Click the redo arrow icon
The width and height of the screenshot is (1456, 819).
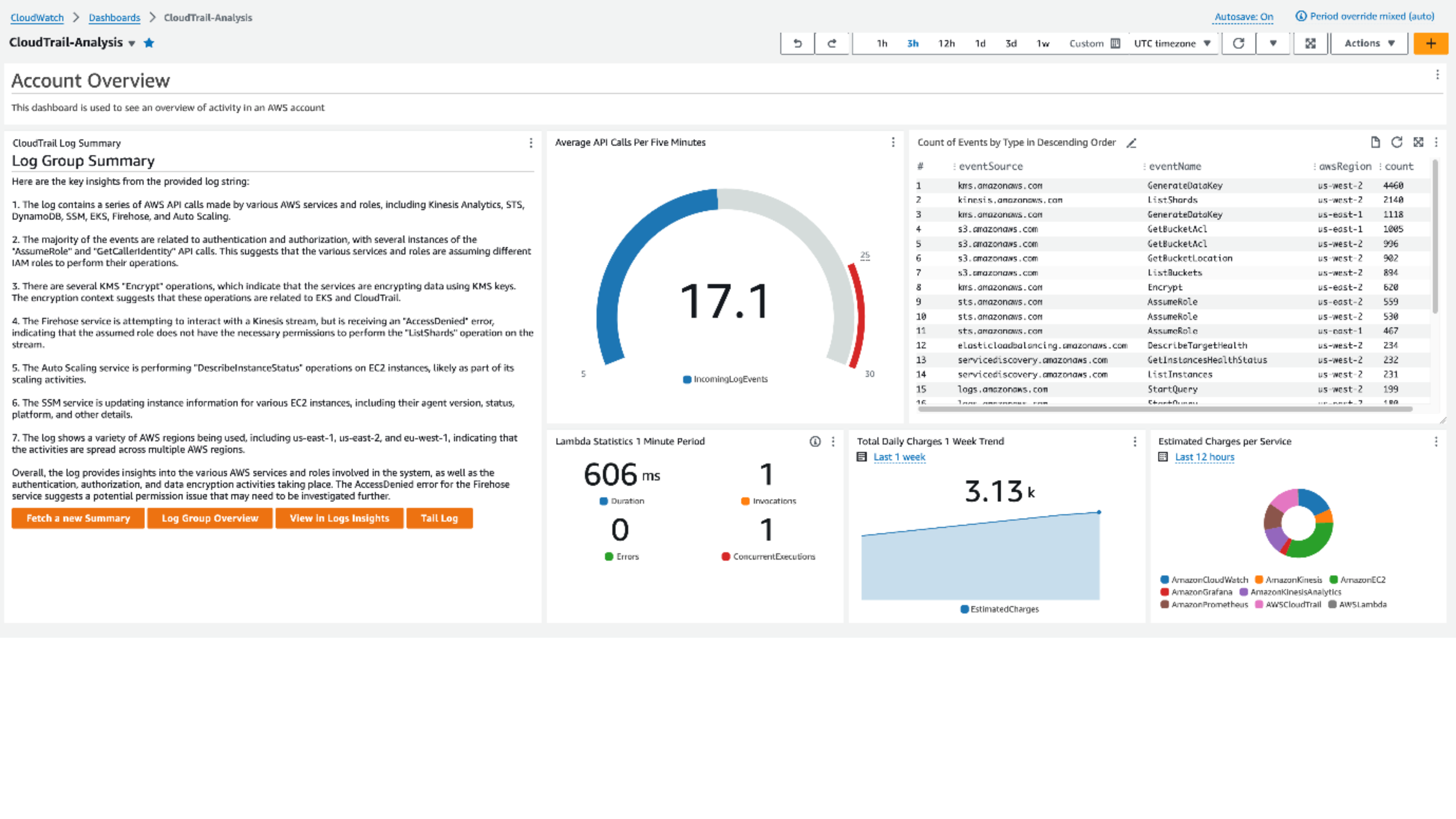click(832, 44)
